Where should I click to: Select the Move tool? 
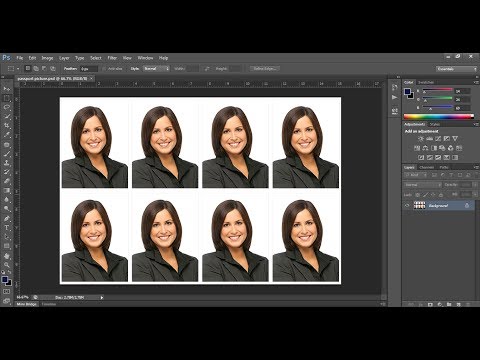point(7,89)
